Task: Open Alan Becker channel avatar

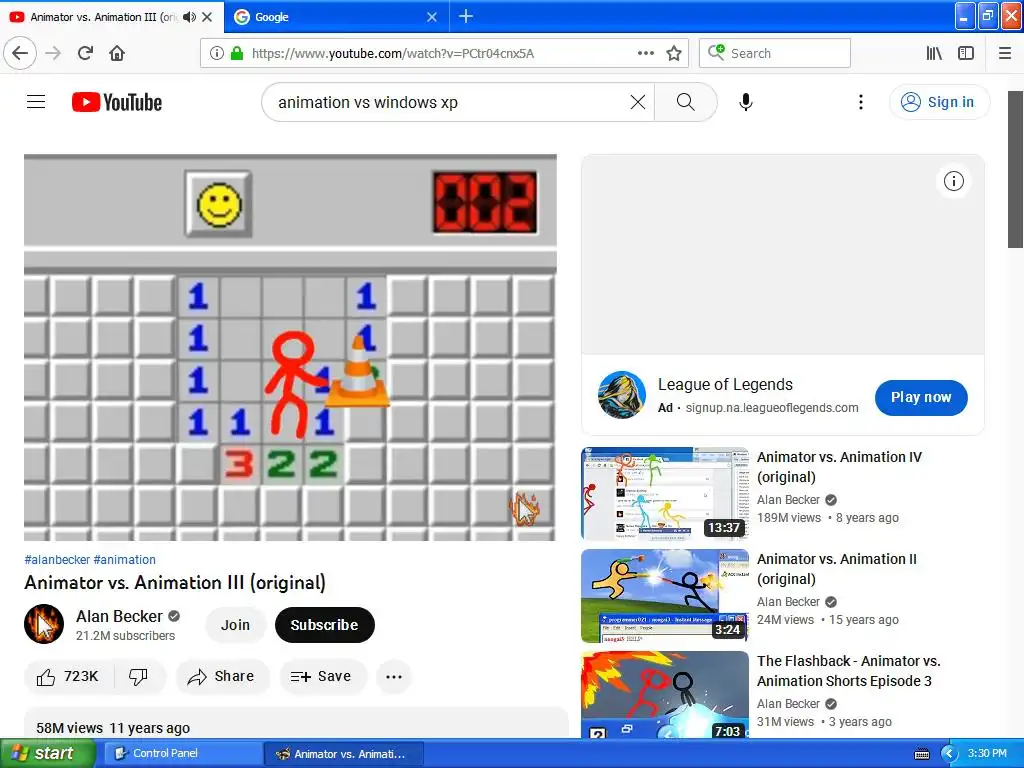Action: 44,624
